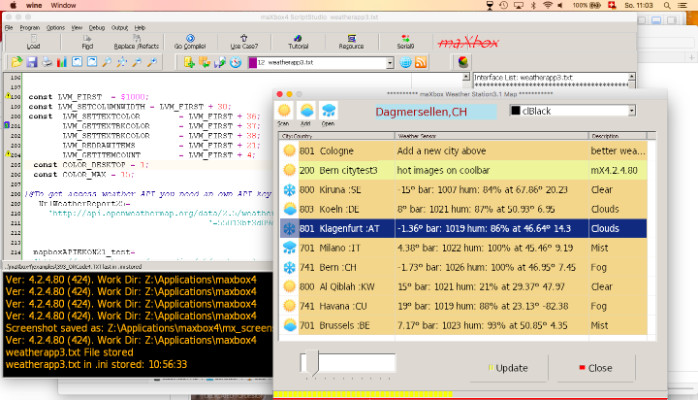Click the magenta color square in file combo
This screenshot has width=698, height=400.
(253, 63)
